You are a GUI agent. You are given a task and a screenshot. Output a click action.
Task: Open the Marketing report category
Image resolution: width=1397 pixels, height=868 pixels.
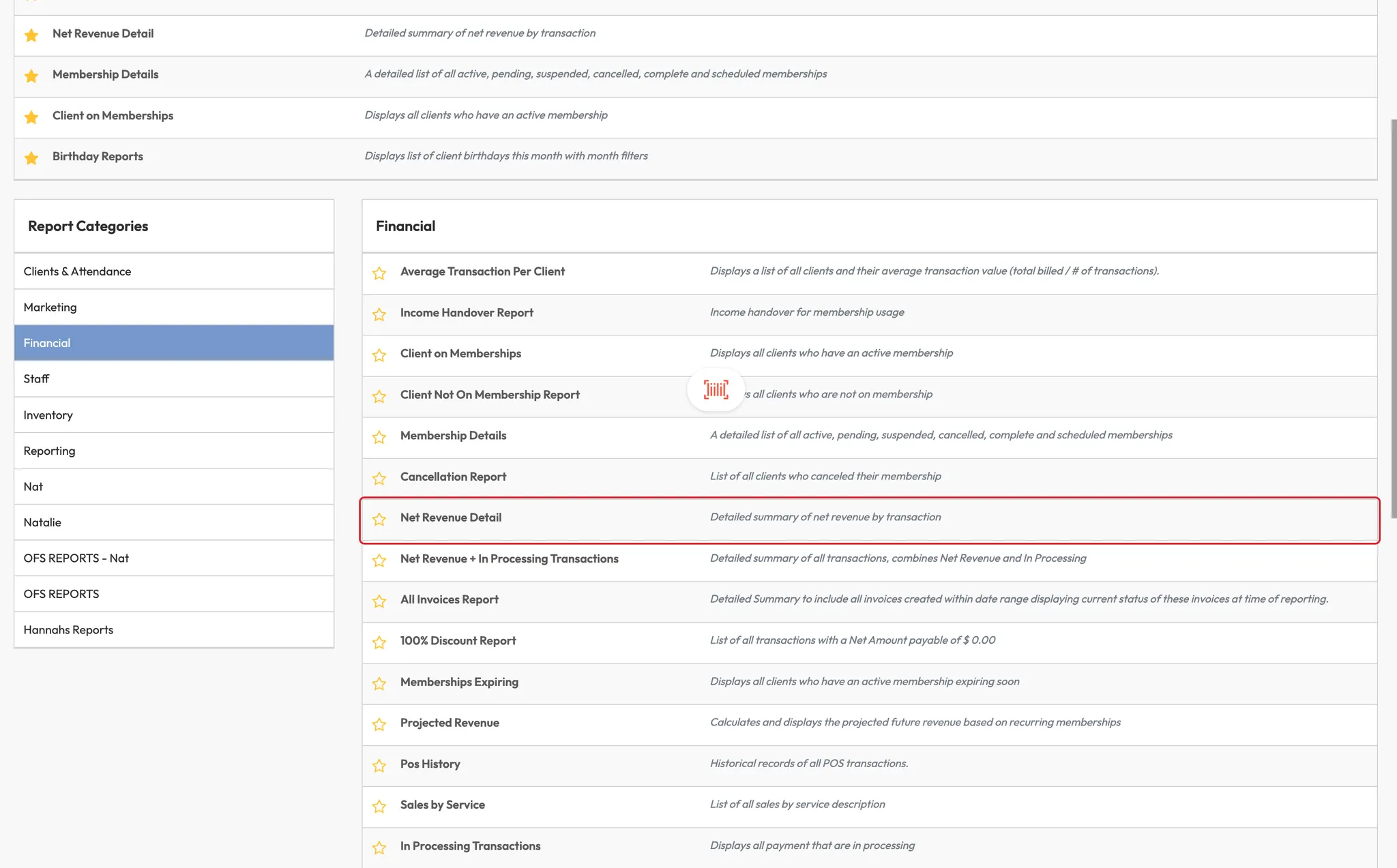pos(50,307)
